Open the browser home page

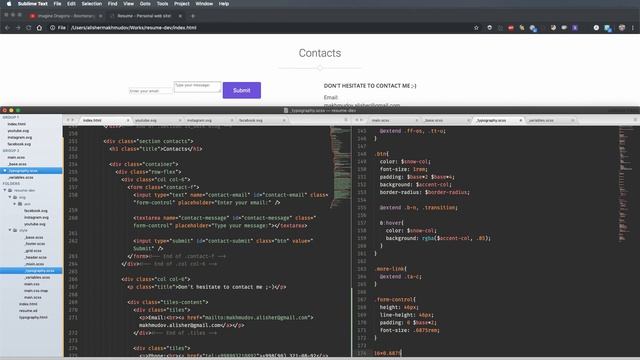(x=39, y=28)
